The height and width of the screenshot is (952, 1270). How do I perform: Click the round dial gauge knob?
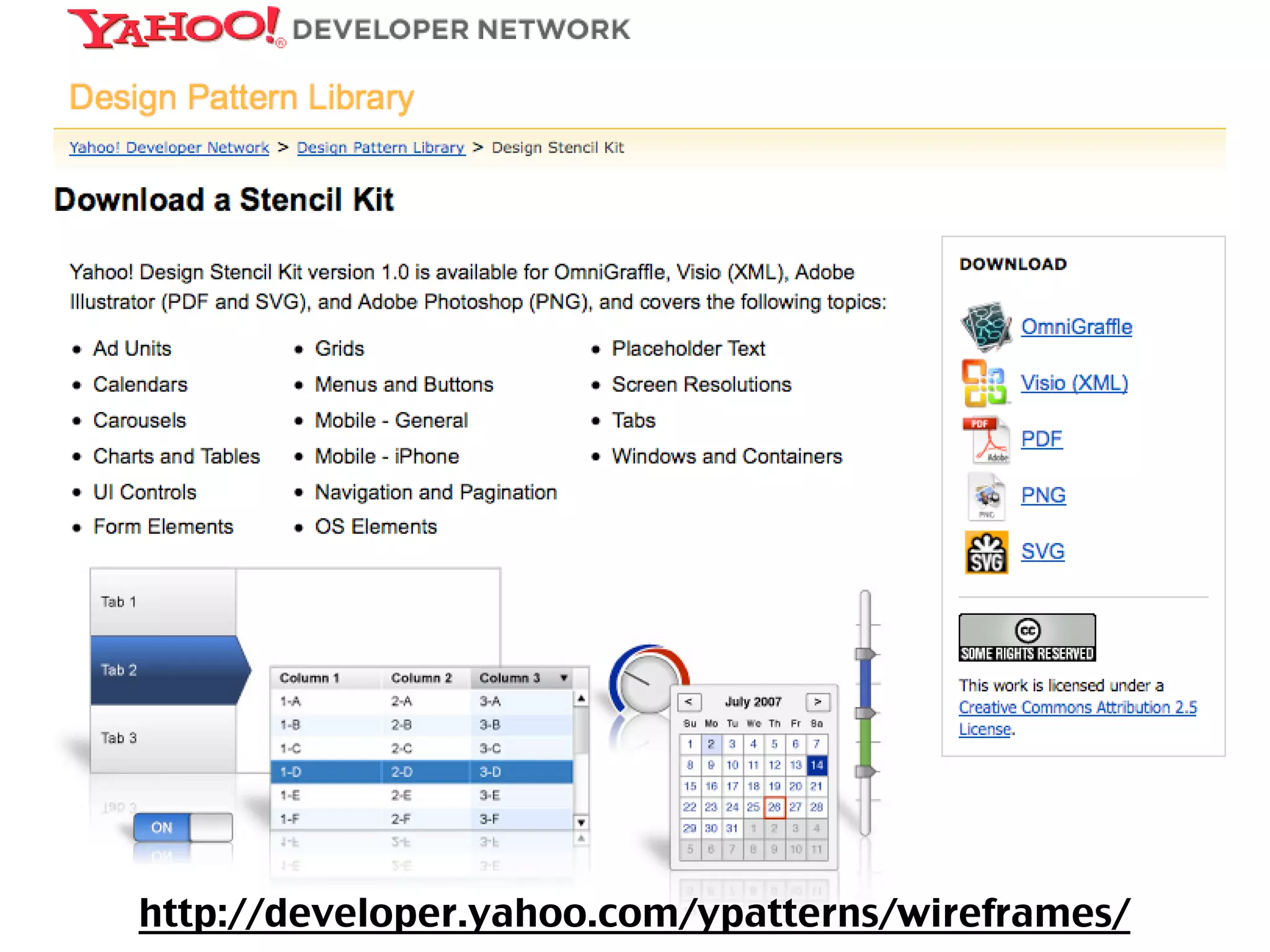pyautogui.click(x=649, y=682)
